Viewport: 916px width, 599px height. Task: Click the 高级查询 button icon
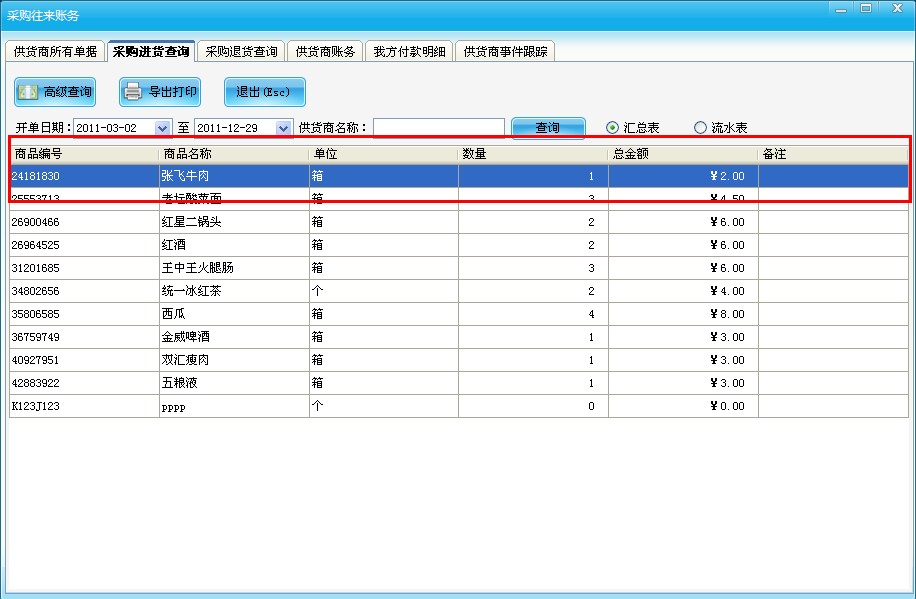[x=27, y=92]
